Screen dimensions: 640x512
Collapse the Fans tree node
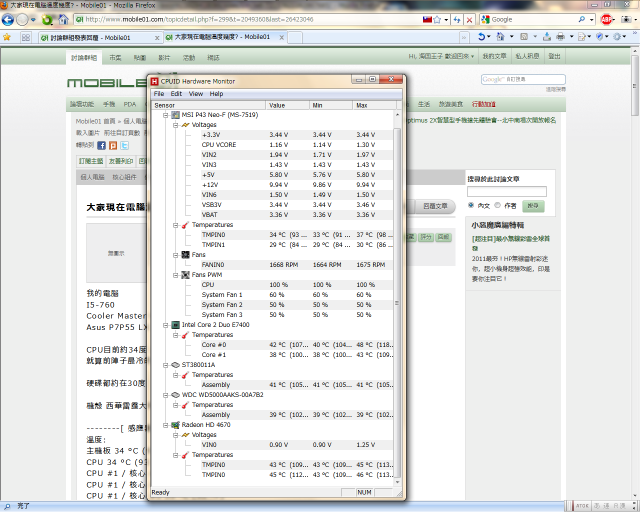tap(176, 255)
